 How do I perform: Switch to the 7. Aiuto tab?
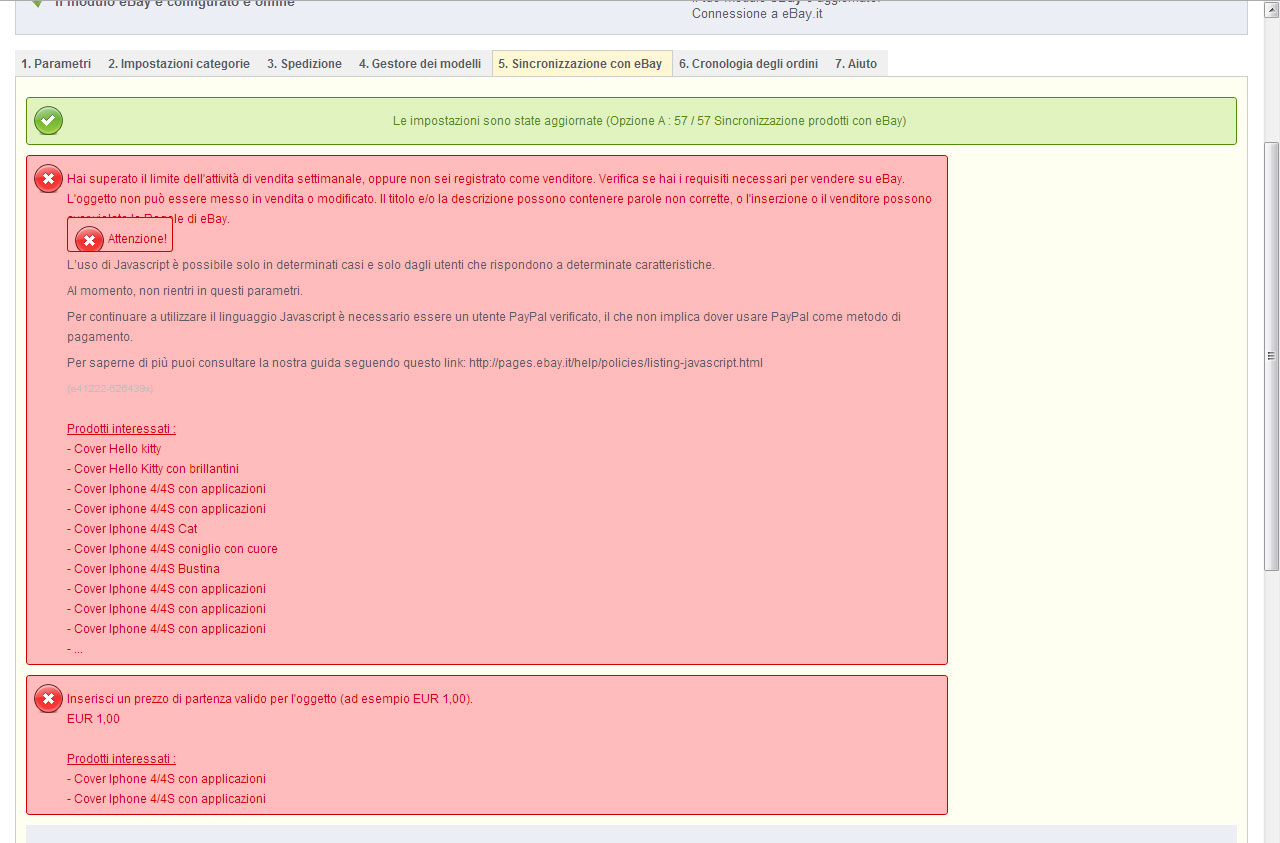856,64
